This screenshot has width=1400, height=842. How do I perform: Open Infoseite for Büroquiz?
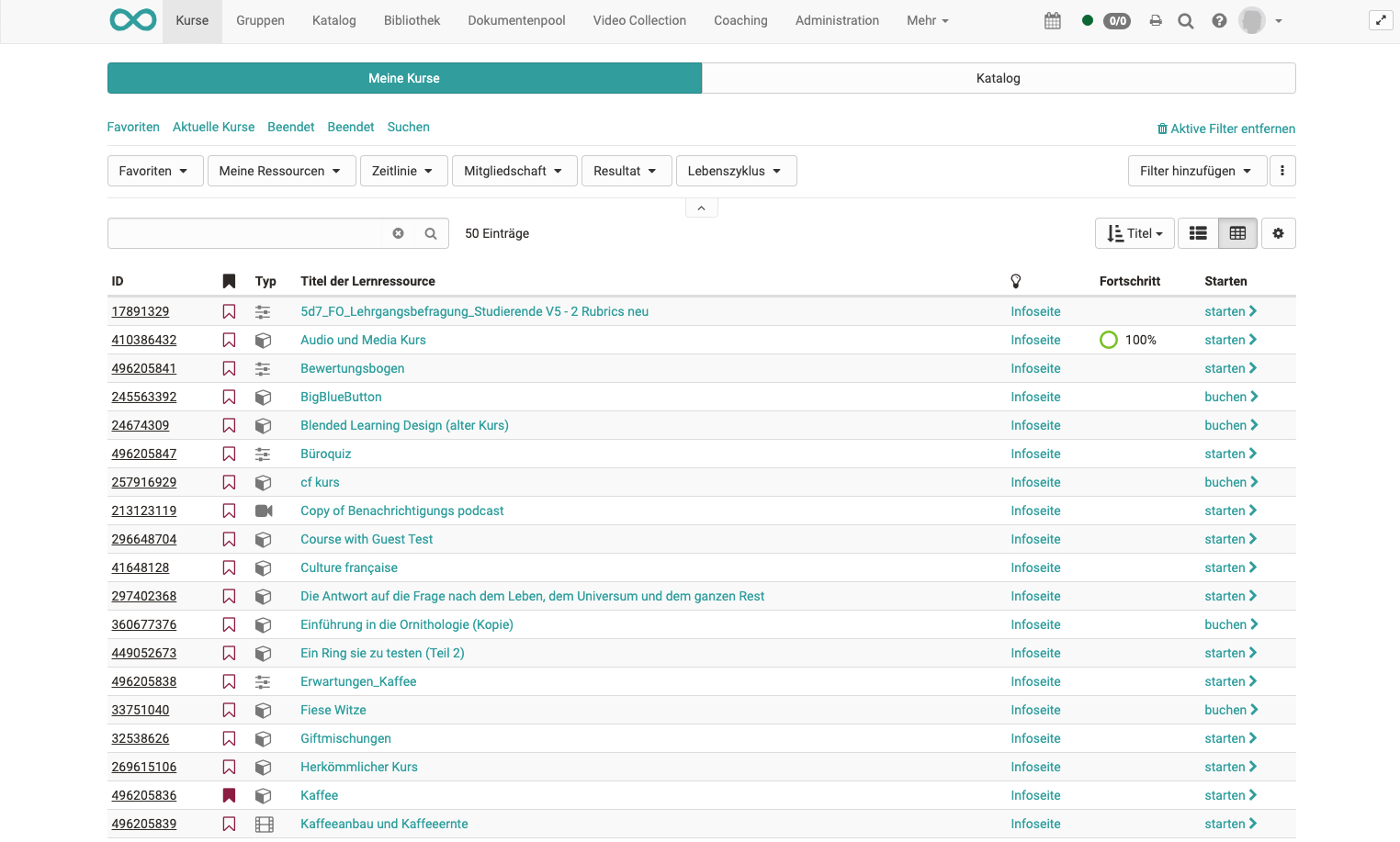click(1035, 454)
